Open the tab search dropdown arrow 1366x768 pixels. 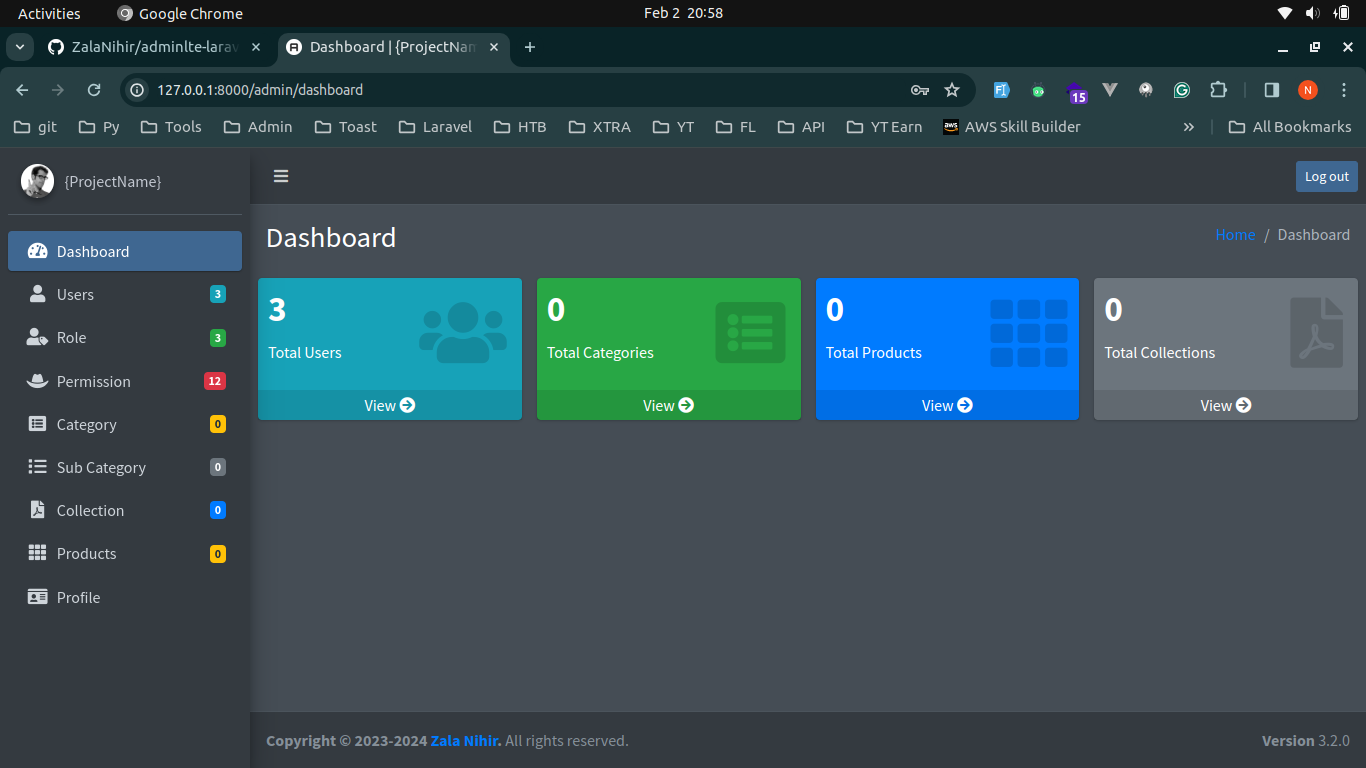point(19,47)
